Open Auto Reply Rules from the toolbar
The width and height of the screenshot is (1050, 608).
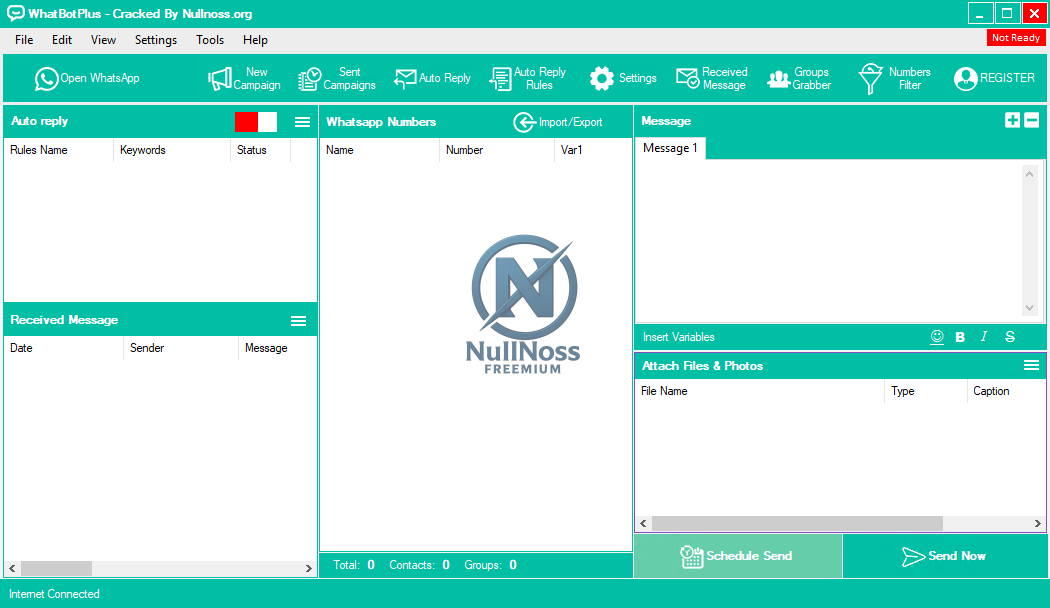click(527, 78)
